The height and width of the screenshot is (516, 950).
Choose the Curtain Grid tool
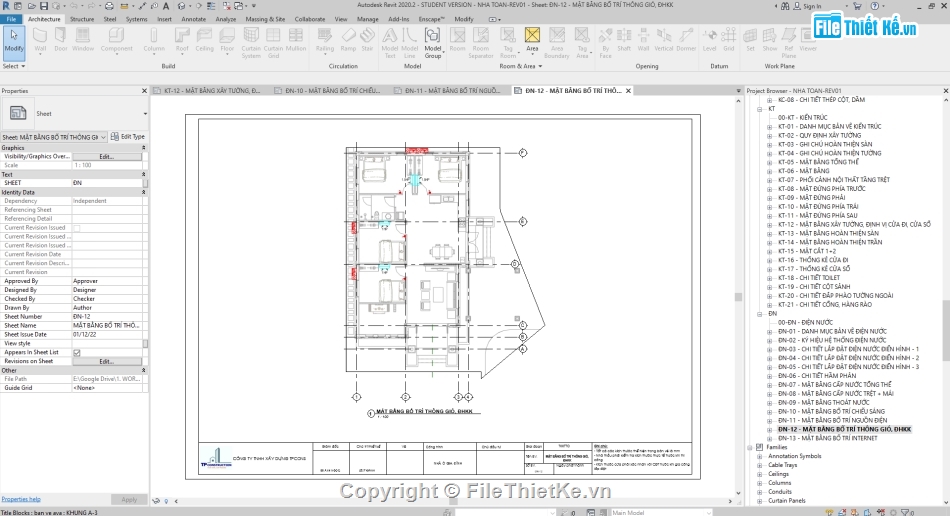pos(273,42)
